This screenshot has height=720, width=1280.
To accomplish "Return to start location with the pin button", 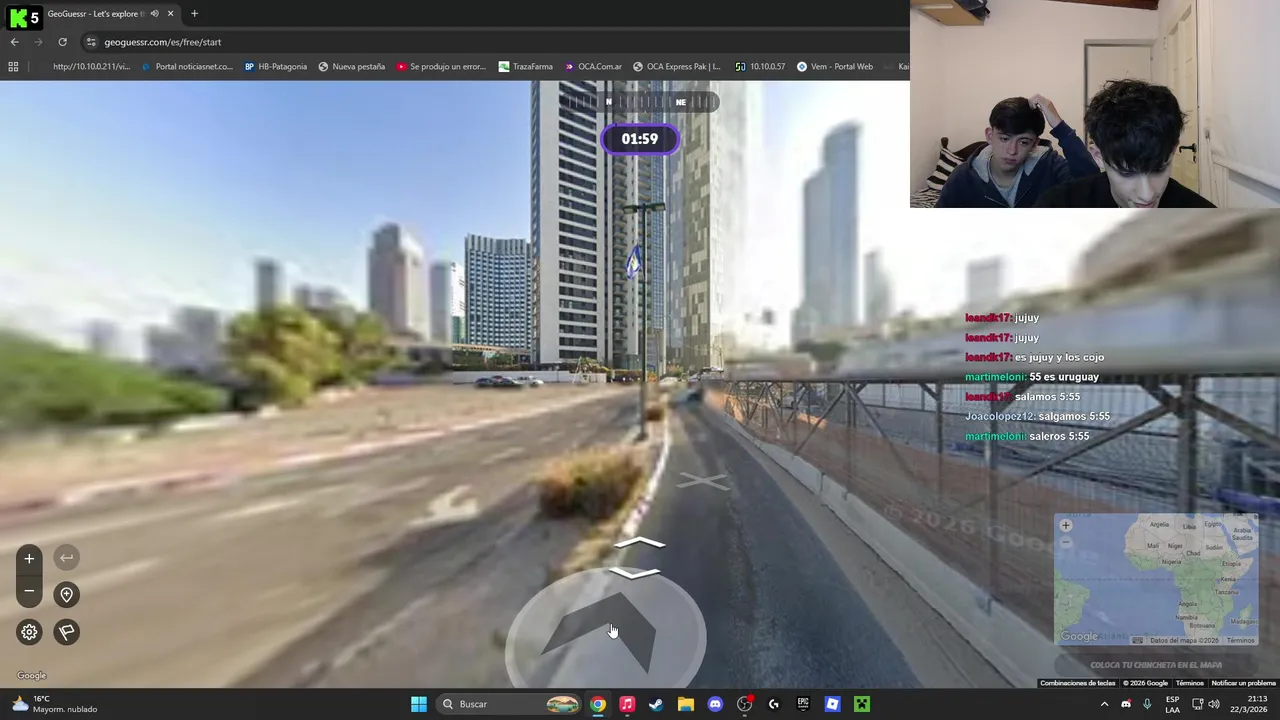I will click(66, 595).
